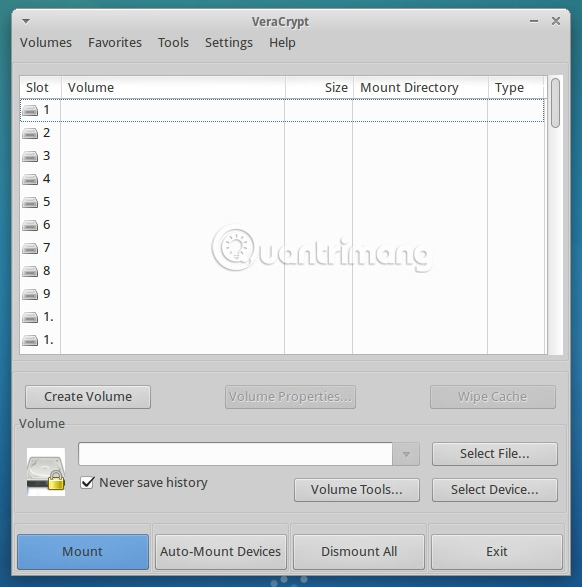Screen dimensions: 582x587
Task: Click the drive icon for slot 3
Action: (30, 156)
